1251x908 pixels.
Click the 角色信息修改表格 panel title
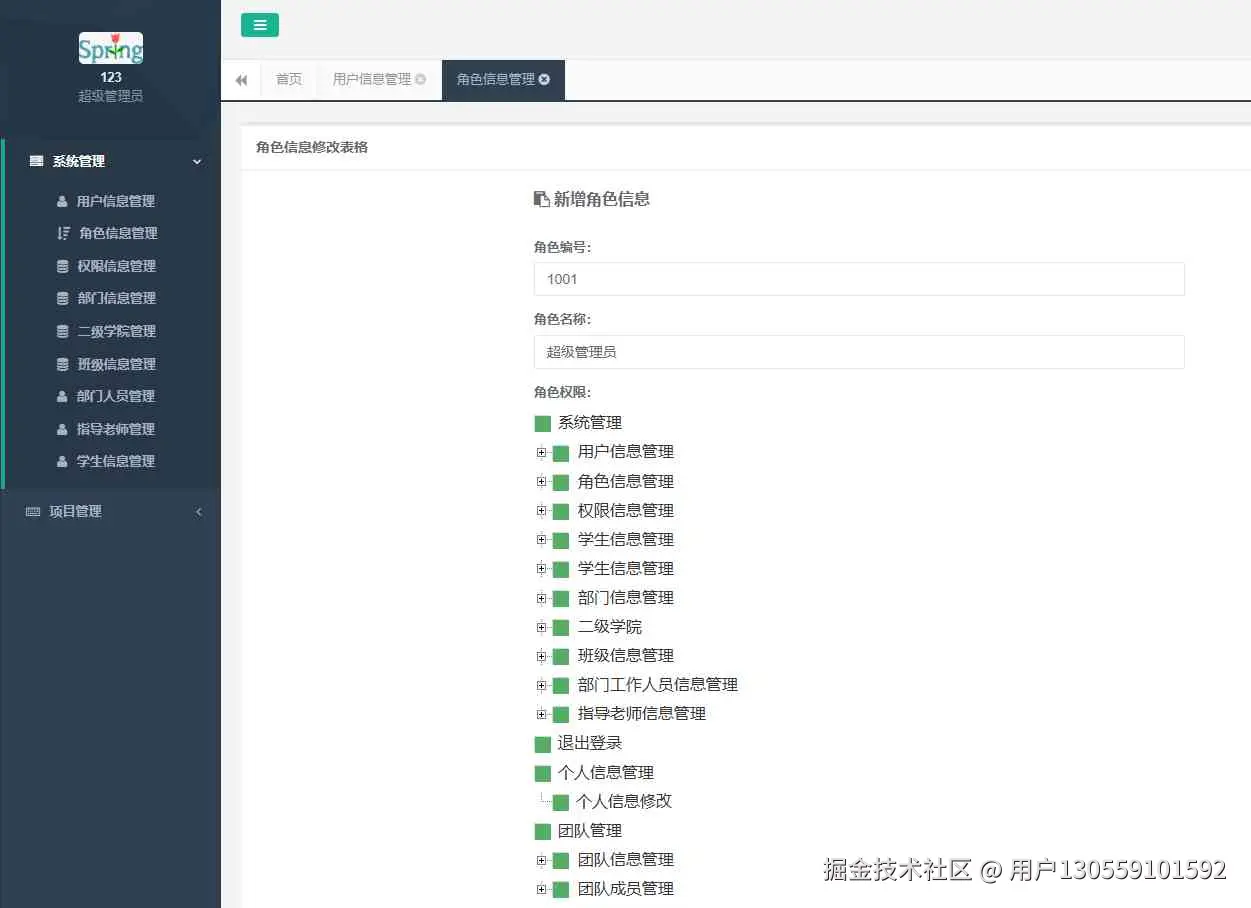tap(312, 147)
